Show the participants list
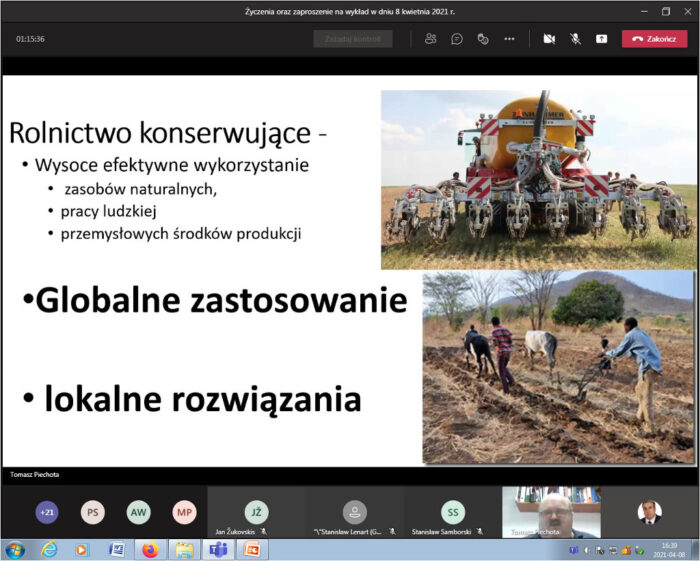This screenshot has width=700, height=561. click(430, 39)
